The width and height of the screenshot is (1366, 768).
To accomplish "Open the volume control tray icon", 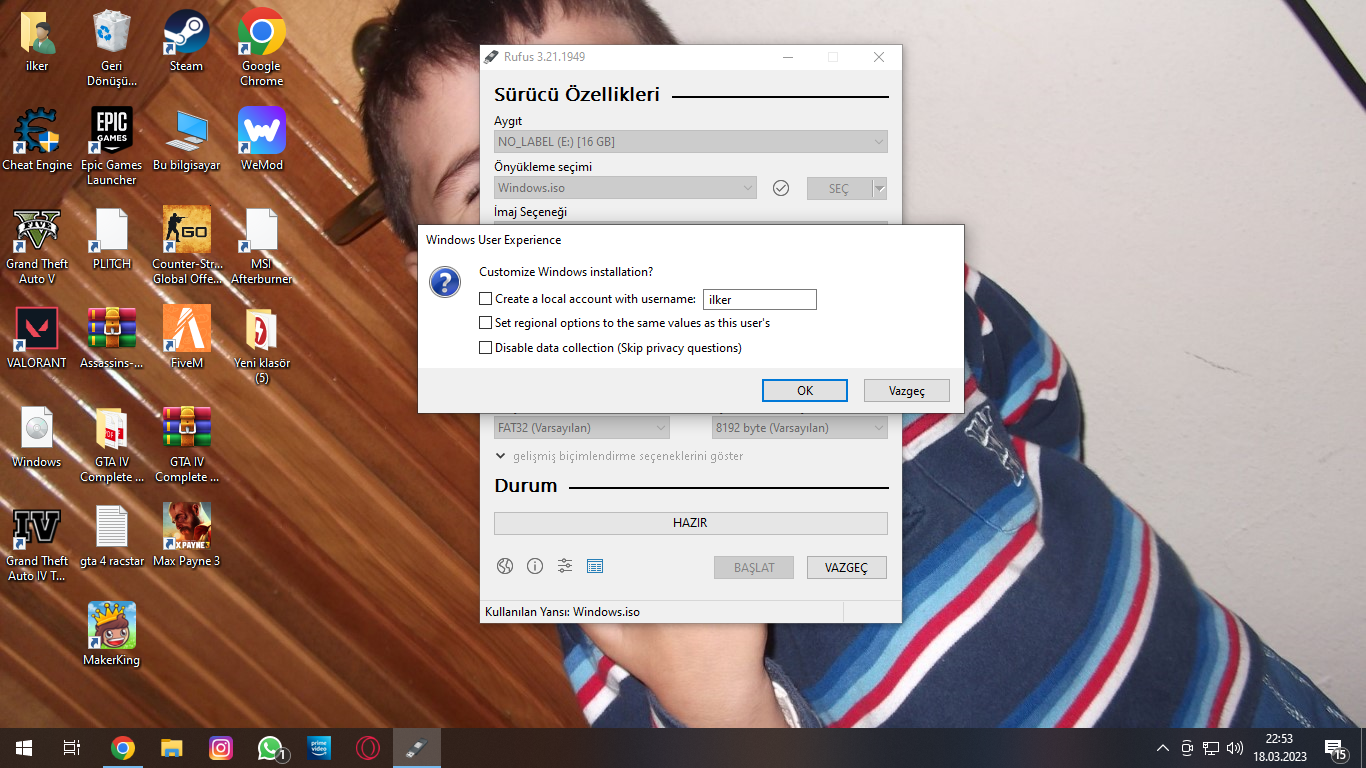I will point(1235,748).
